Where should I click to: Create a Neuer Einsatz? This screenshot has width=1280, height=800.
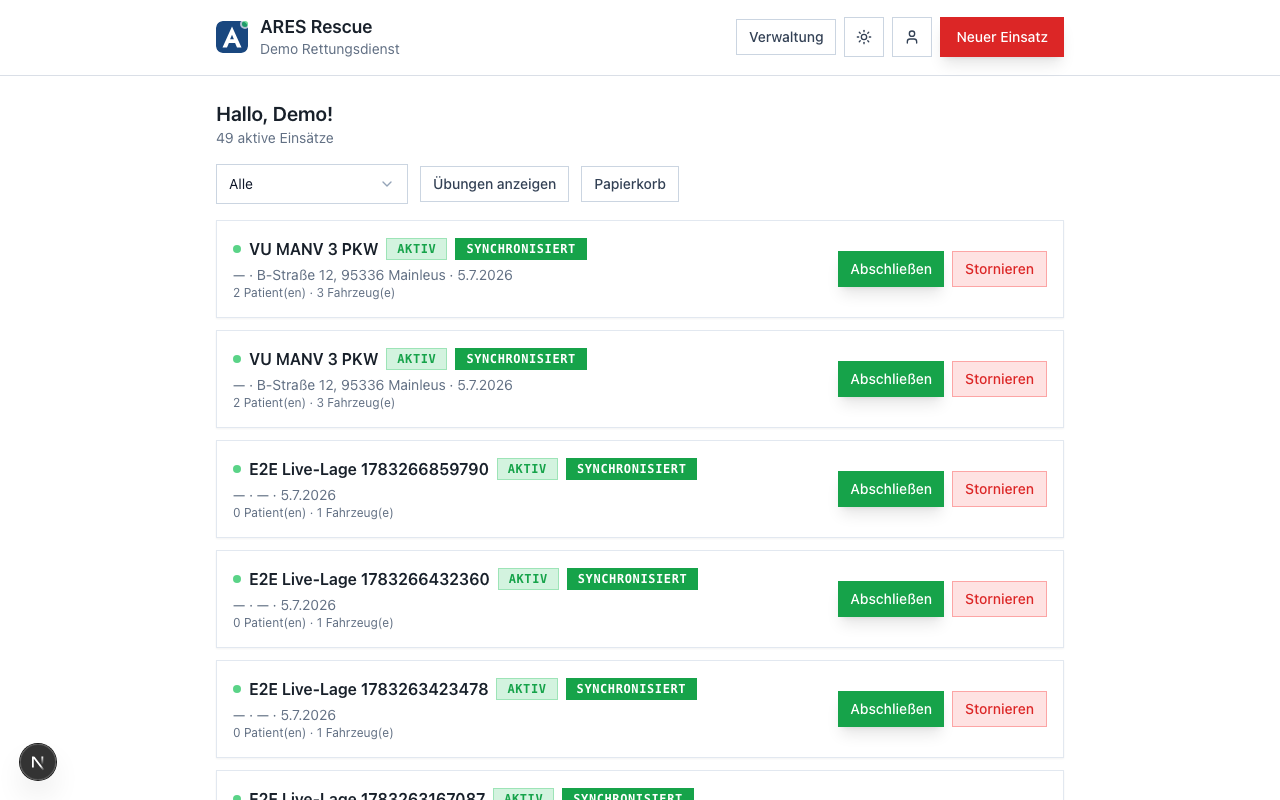click(x=1002, y=37)
